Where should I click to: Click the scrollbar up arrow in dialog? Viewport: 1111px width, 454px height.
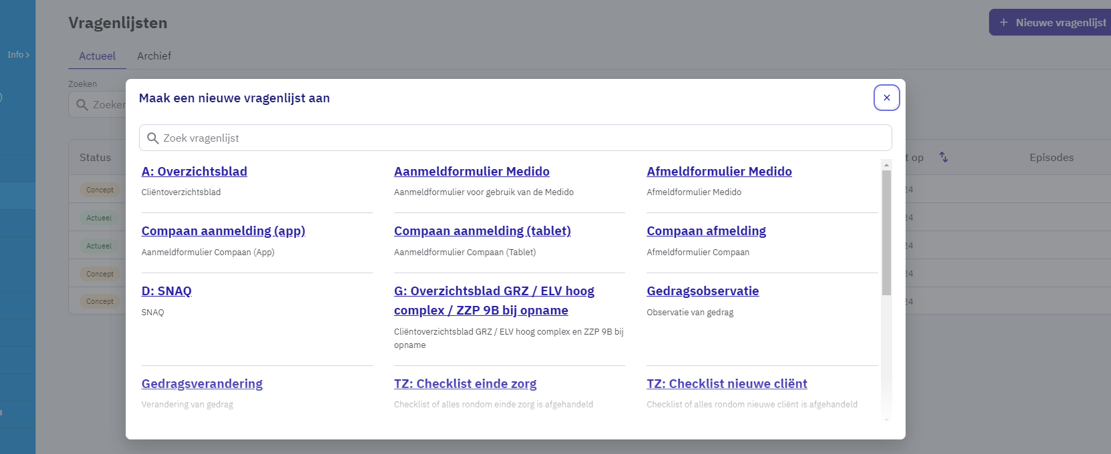[886, 165]
